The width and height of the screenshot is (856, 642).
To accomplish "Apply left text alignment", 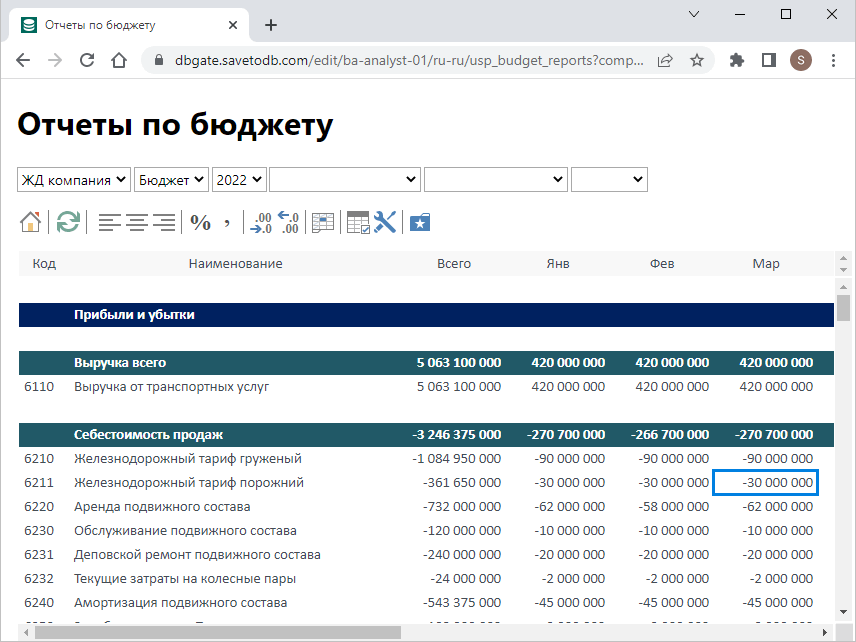I will click(109, 222).
